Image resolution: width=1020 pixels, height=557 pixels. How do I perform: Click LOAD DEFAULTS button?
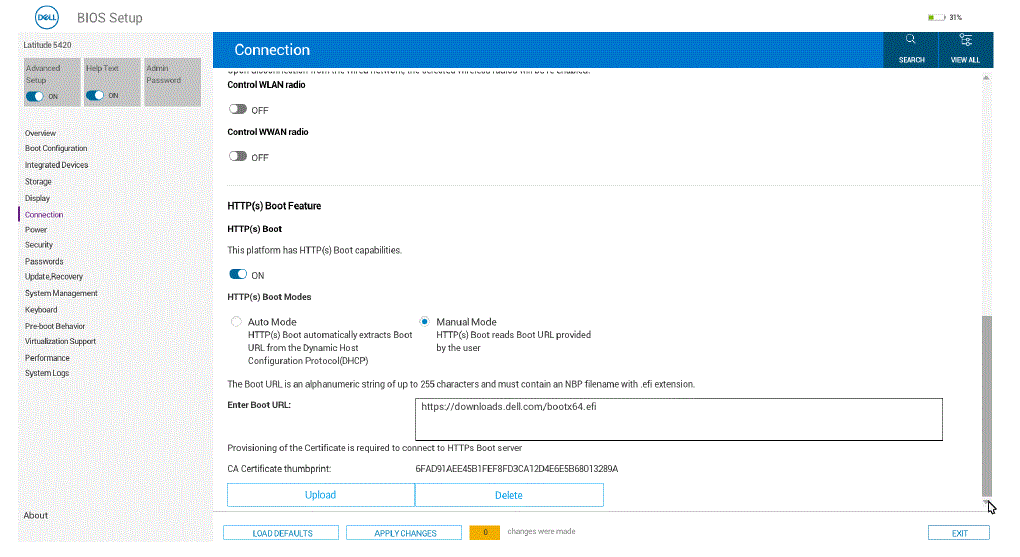tap(282, 533)
